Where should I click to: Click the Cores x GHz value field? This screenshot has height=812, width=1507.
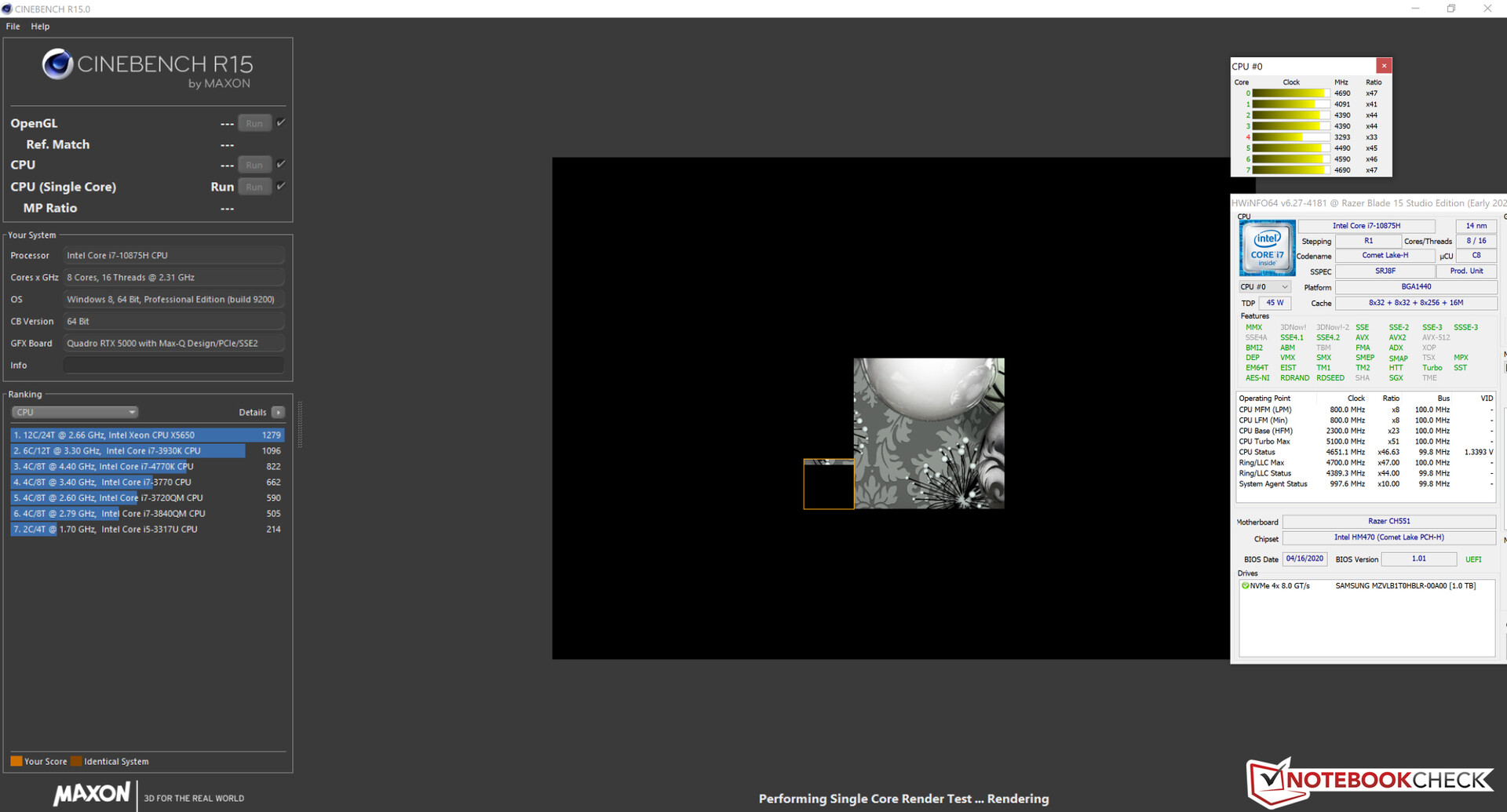173,277
